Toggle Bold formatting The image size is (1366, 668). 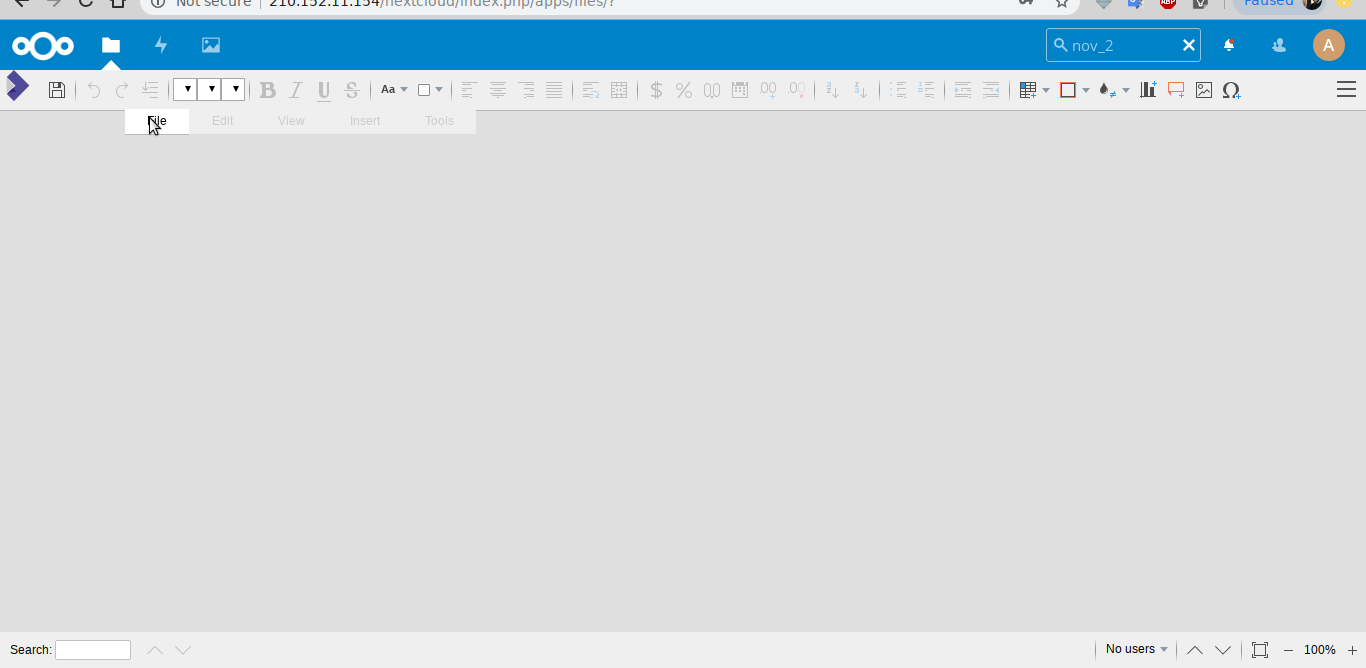click(267, 90)
